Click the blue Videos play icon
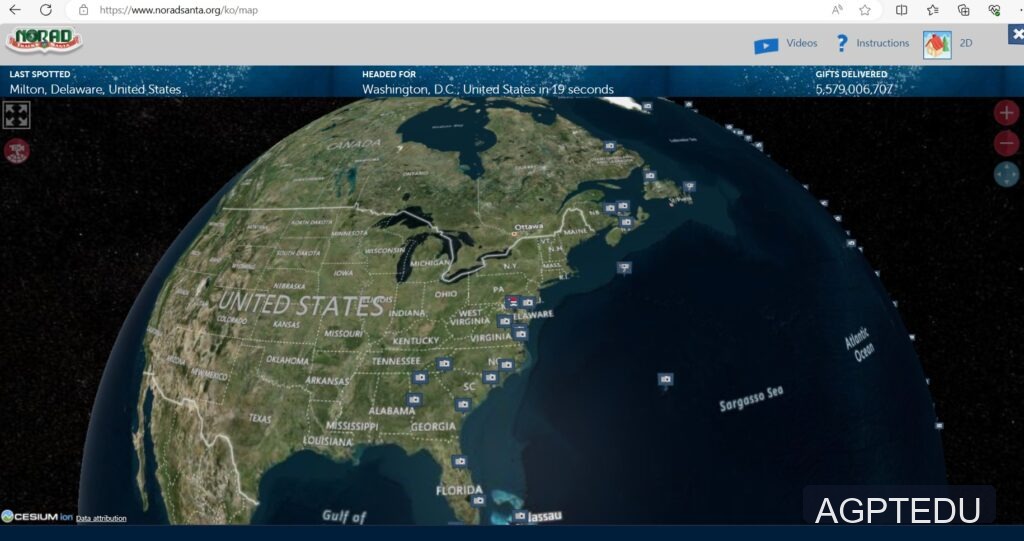The image size is (1024, 541). (x=766, y=45)
